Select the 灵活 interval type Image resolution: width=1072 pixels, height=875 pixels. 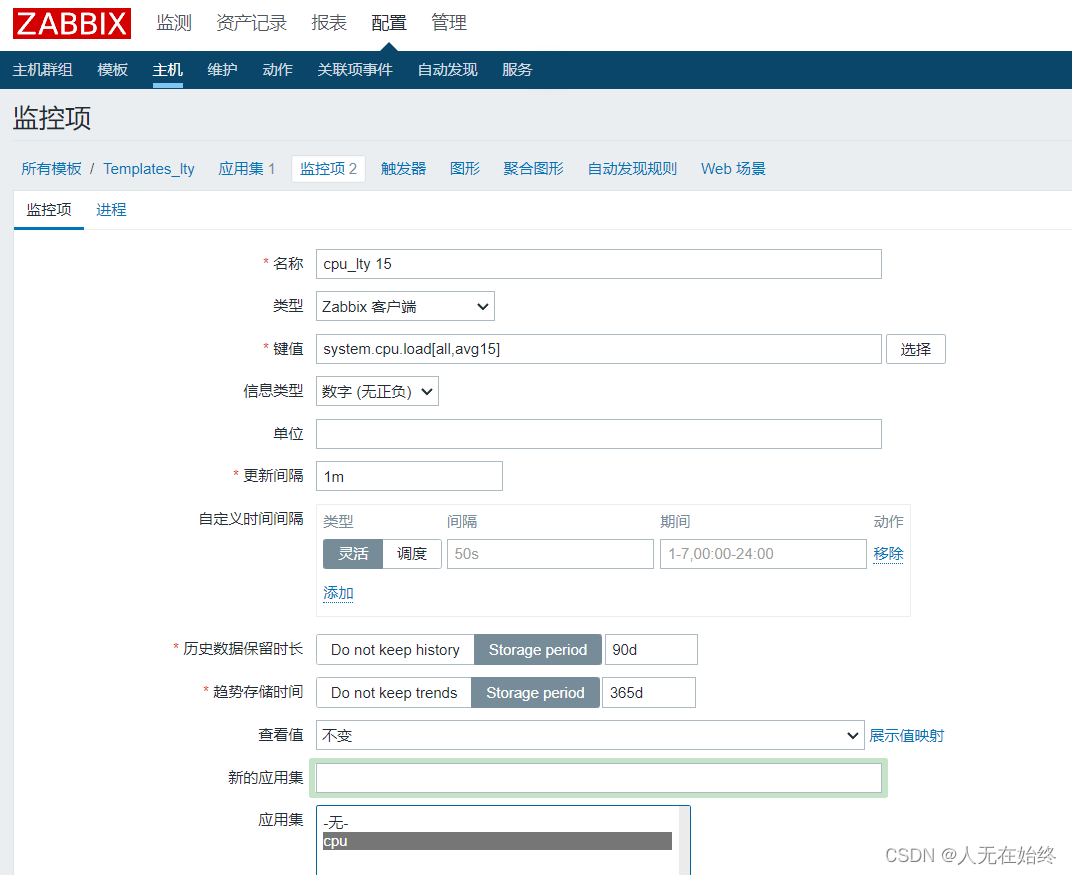[x=353, y=554]
